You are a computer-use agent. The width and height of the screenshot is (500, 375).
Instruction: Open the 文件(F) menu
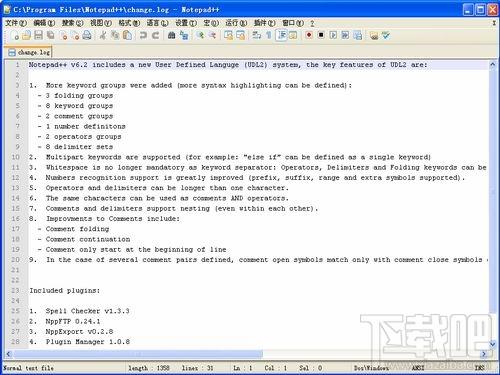click(16, 23)
